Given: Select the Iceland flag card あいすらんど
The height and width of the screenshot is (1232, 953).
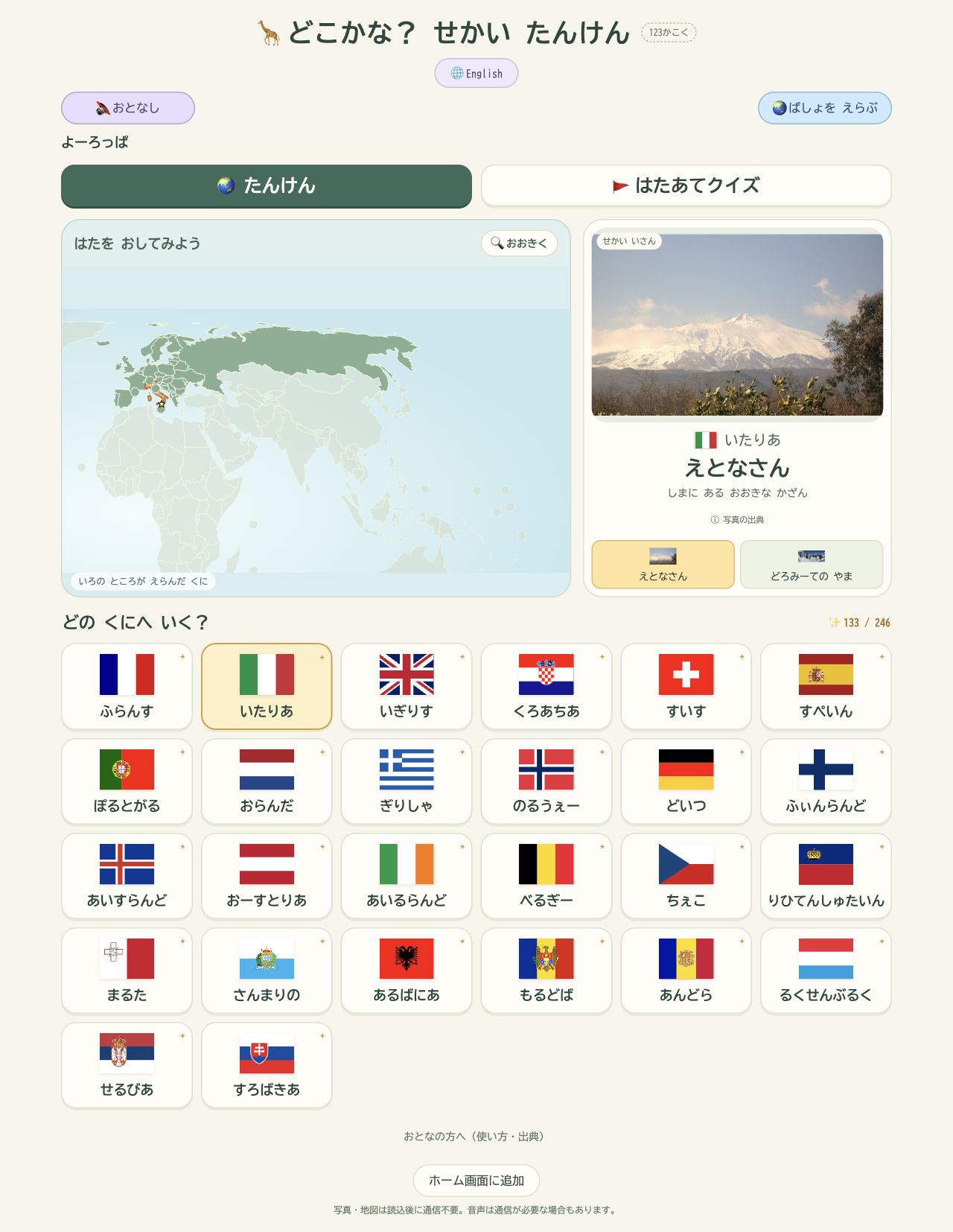Looking at the screenshot, I should click(127, 876).
